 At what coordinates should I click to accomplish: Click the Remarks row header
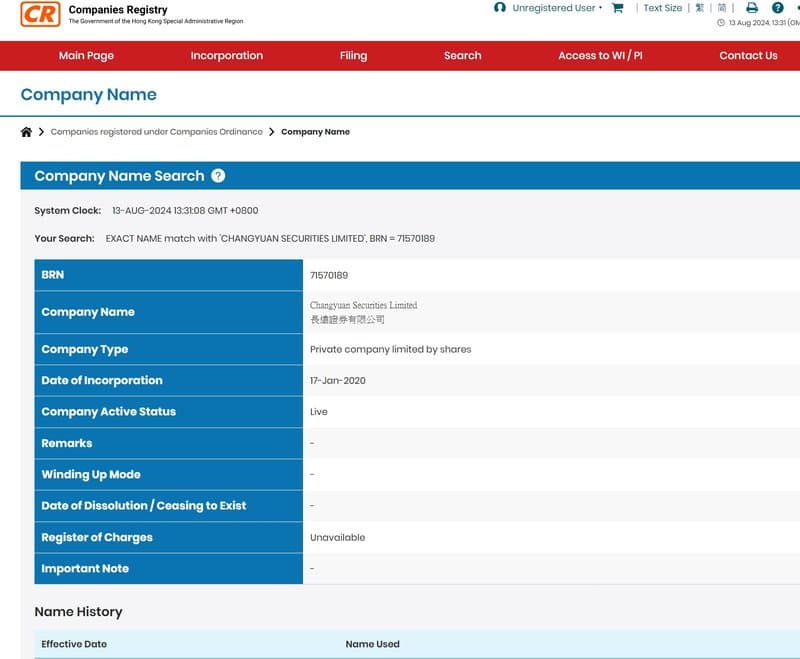tap(168, 443)
